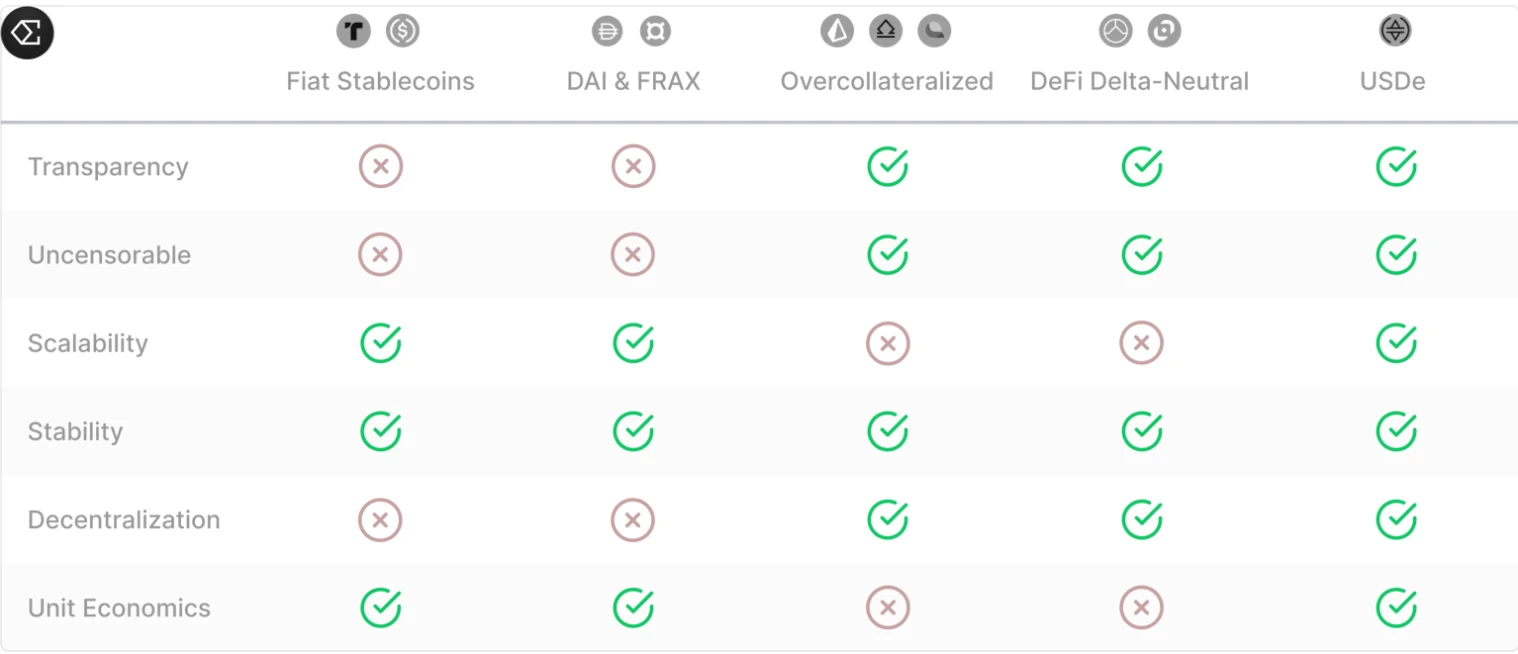Click the DAI coin icon
1518x654 pixels.
pos(607,32)
